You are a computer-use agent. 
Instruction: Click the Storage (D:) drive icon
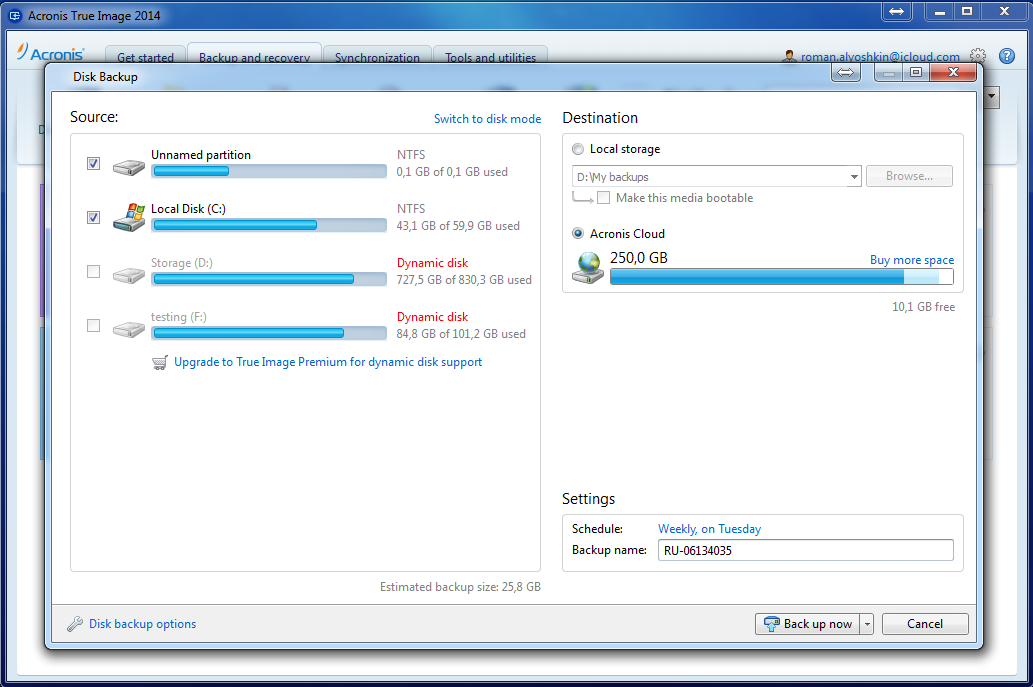(128, 275)
